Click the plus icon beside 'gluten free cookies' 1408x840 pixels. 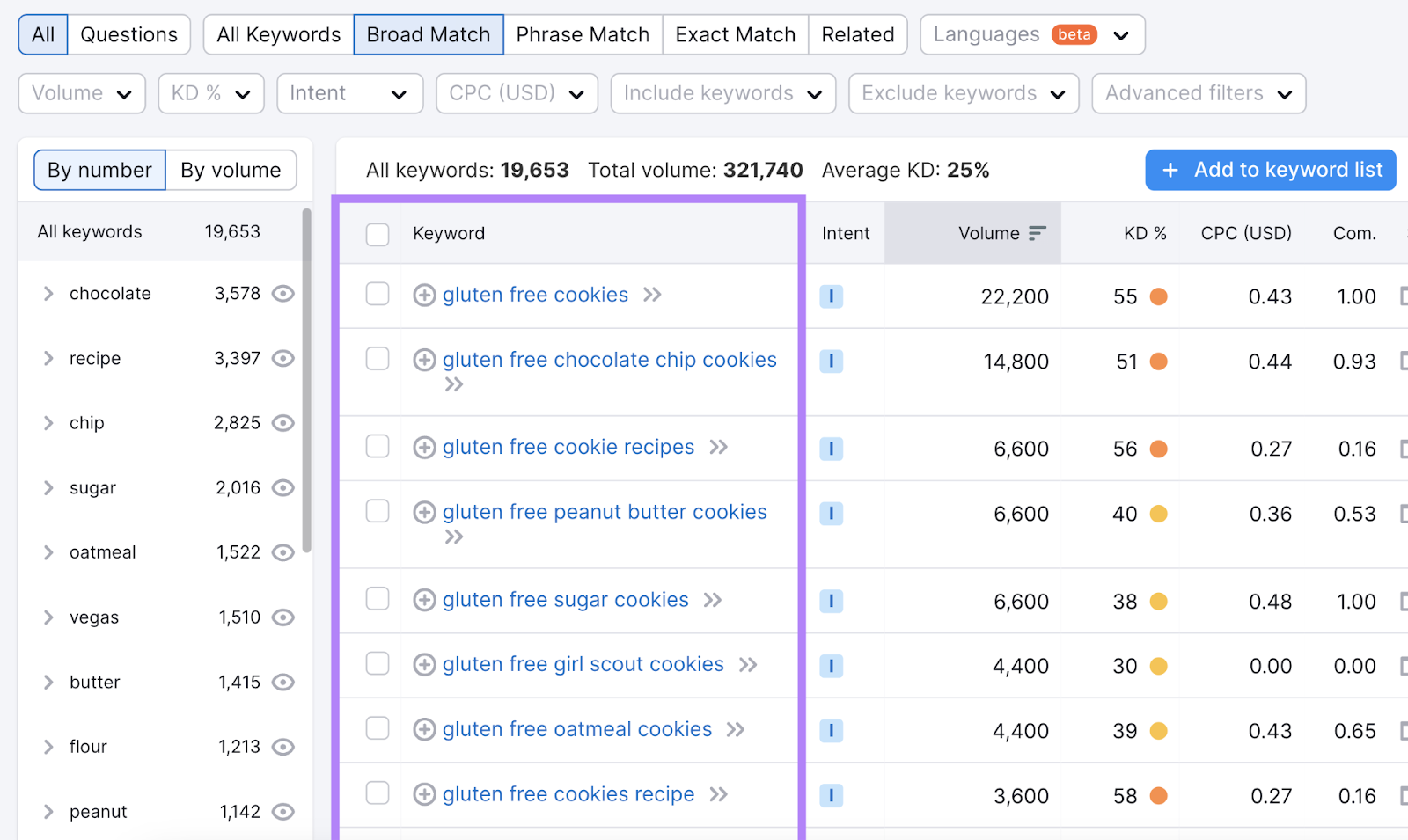pyautogui.click(x=423, y=296)
